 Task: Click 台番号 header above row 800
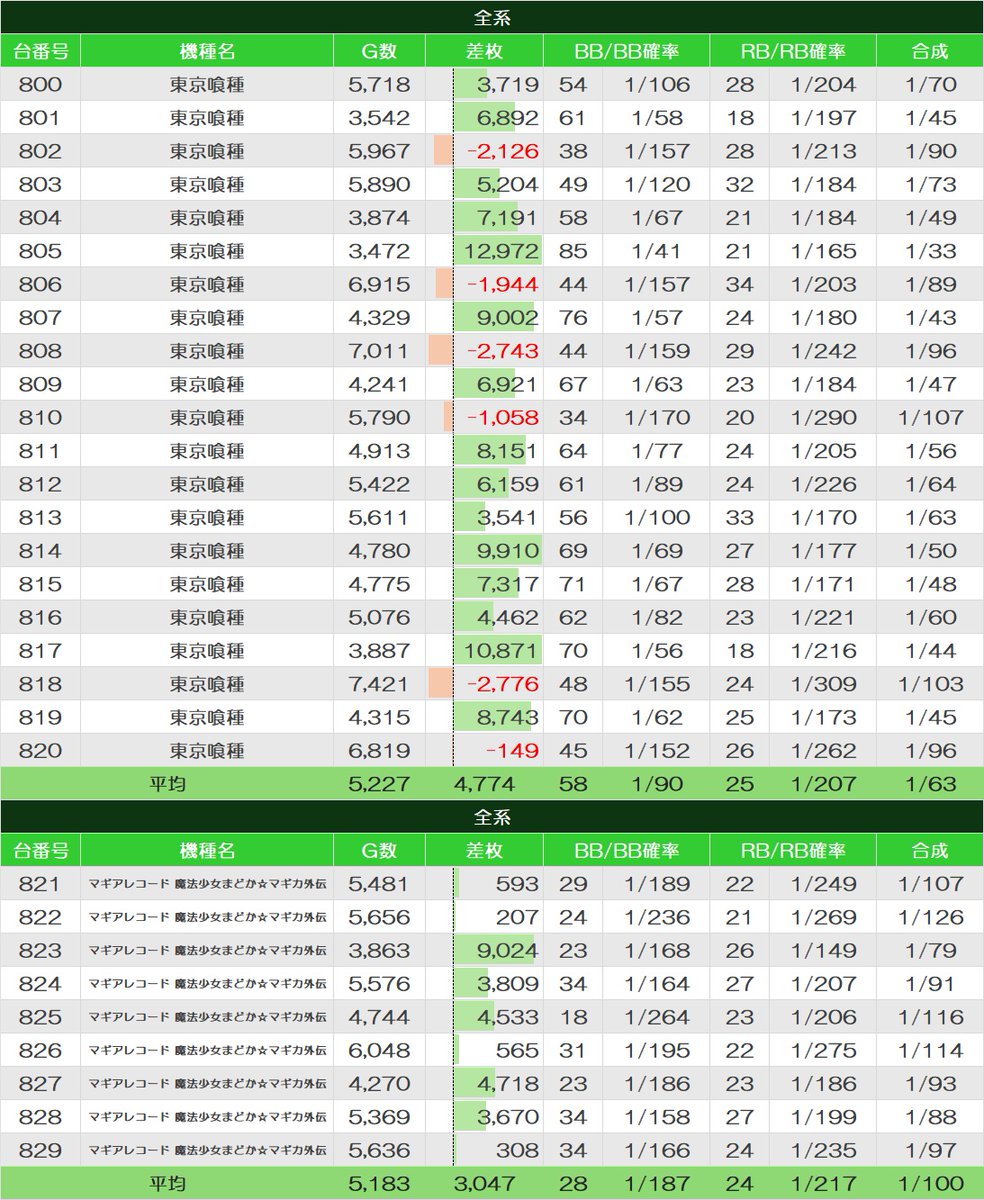pyautogui.click(x=40, y=51)
